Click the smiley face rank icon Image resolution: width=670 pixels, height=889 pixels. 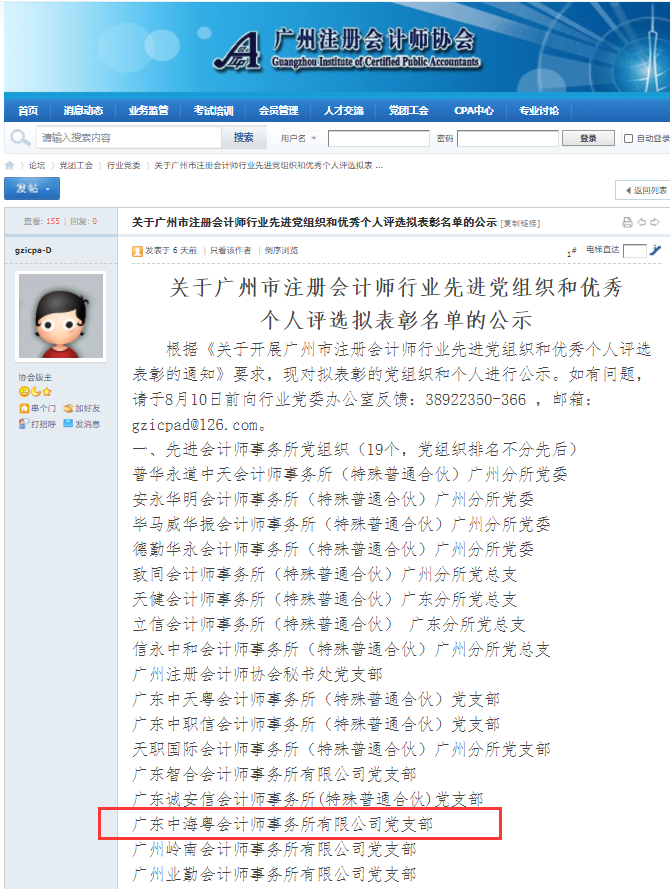(x=24, y=392)
